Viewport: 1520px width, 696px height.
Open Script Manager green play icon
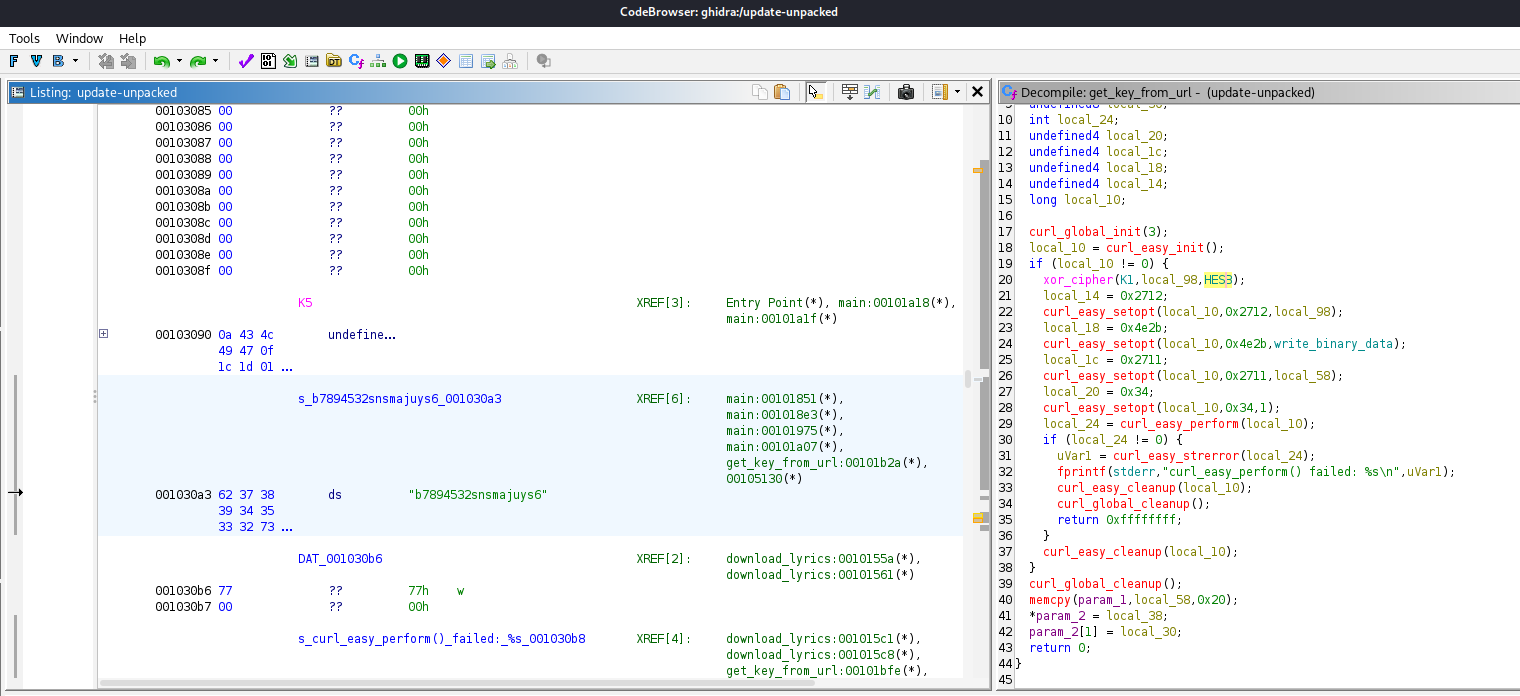400,61
